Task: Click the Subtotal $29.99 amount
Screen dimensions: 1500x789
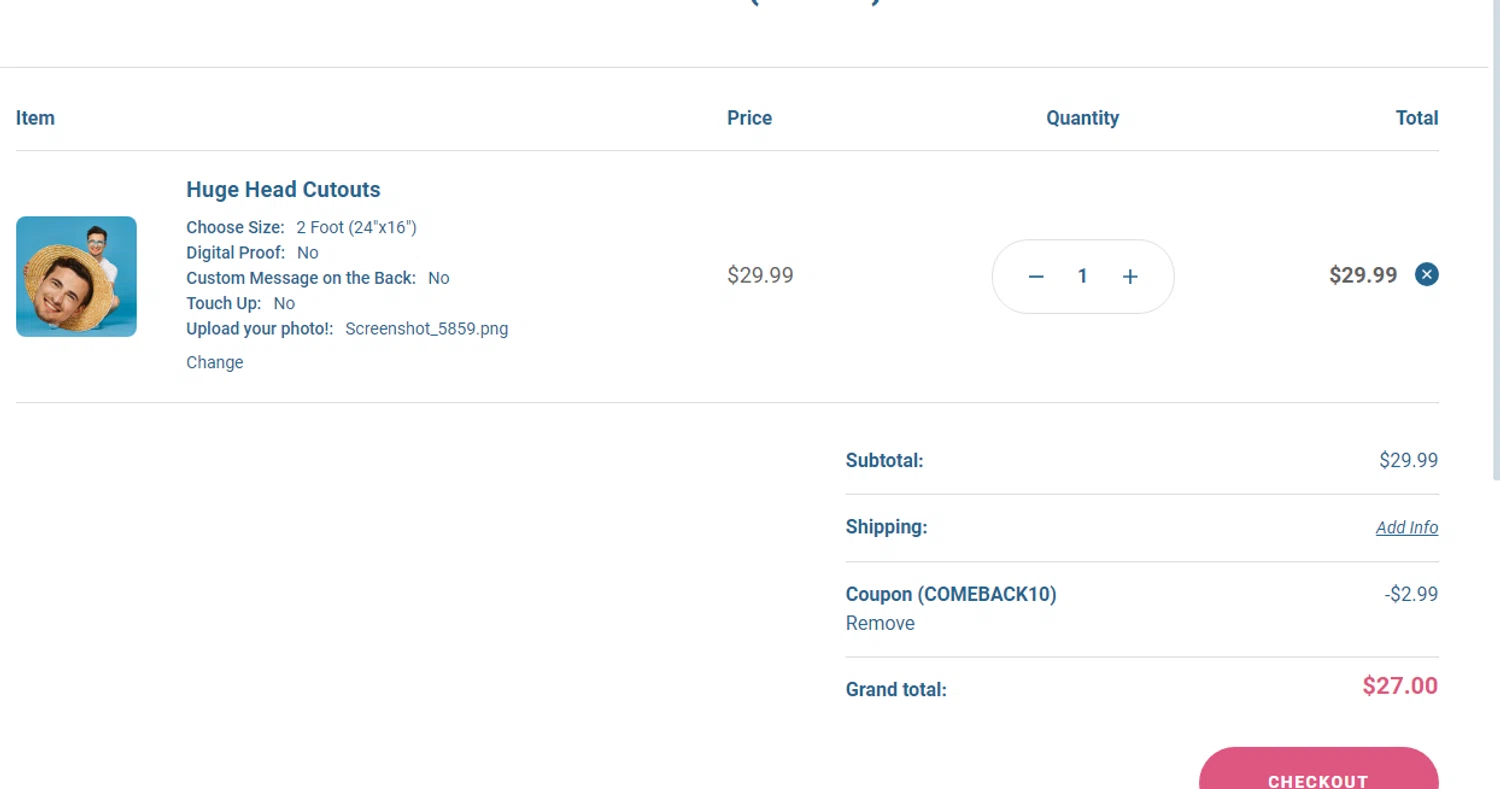Action: pyautogui.click(x=1408, y=460)
